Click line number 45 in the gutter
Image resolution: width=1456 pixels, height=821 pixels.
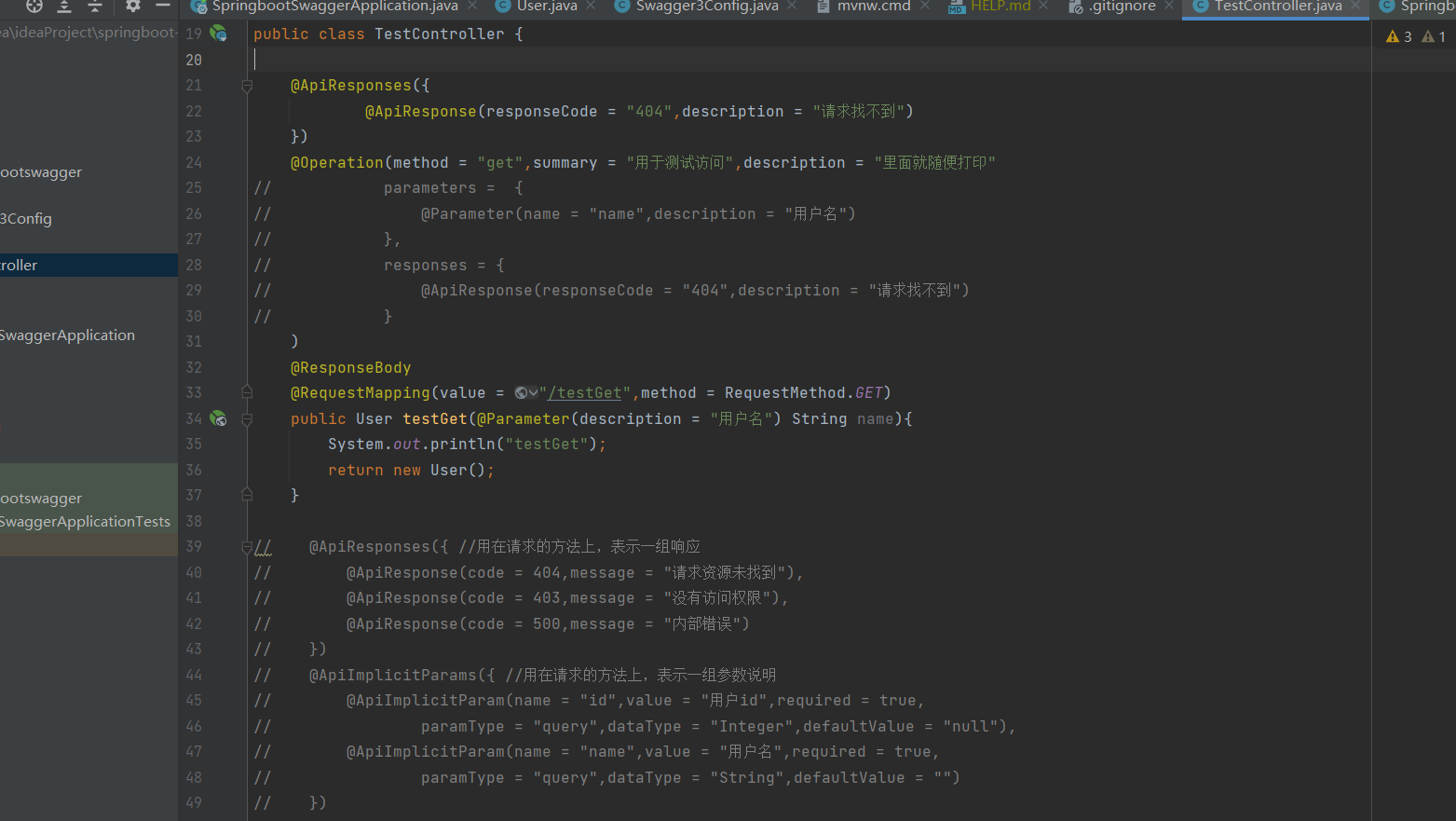[x=194, y=700]
